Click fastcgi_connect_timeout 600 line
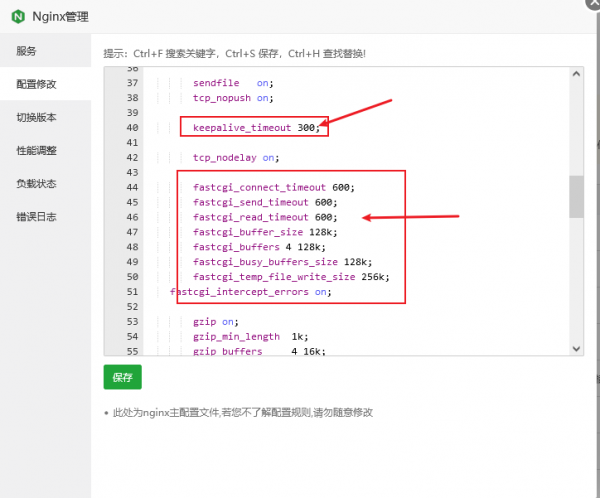Viewport: 600px width, 498px height. point(274,187)
